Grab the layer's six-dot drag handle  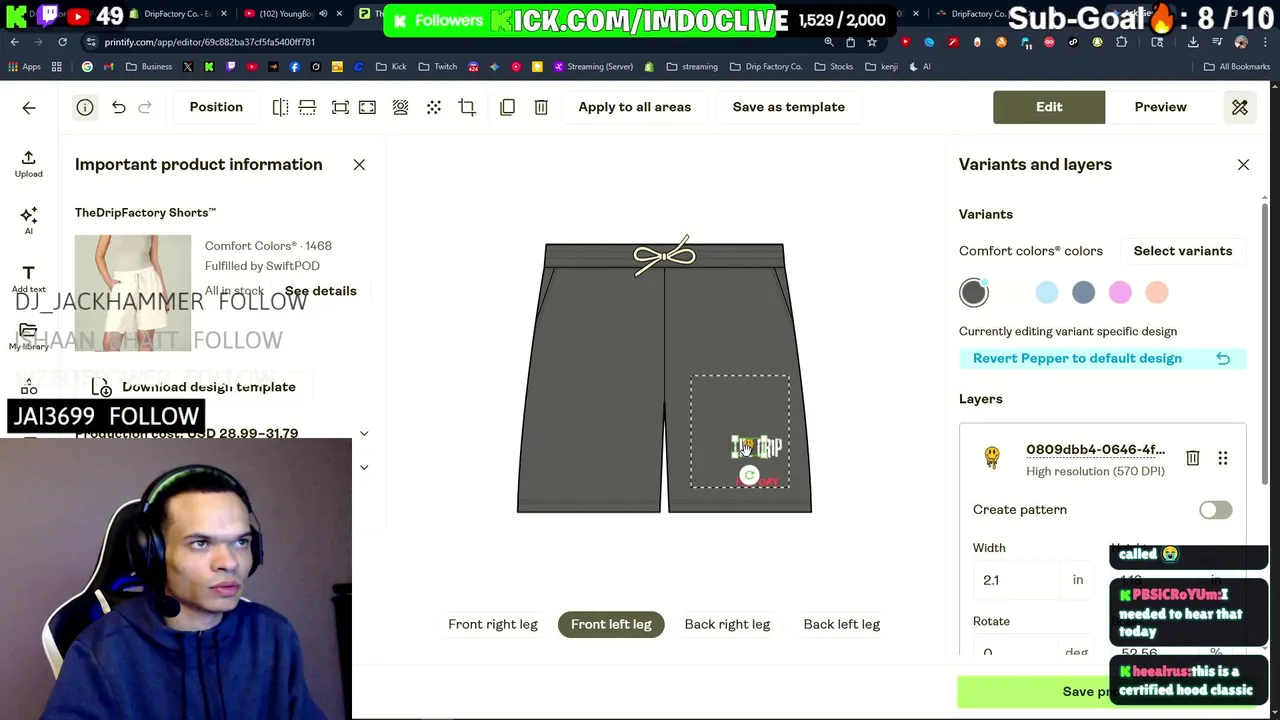click(1222, 458)
